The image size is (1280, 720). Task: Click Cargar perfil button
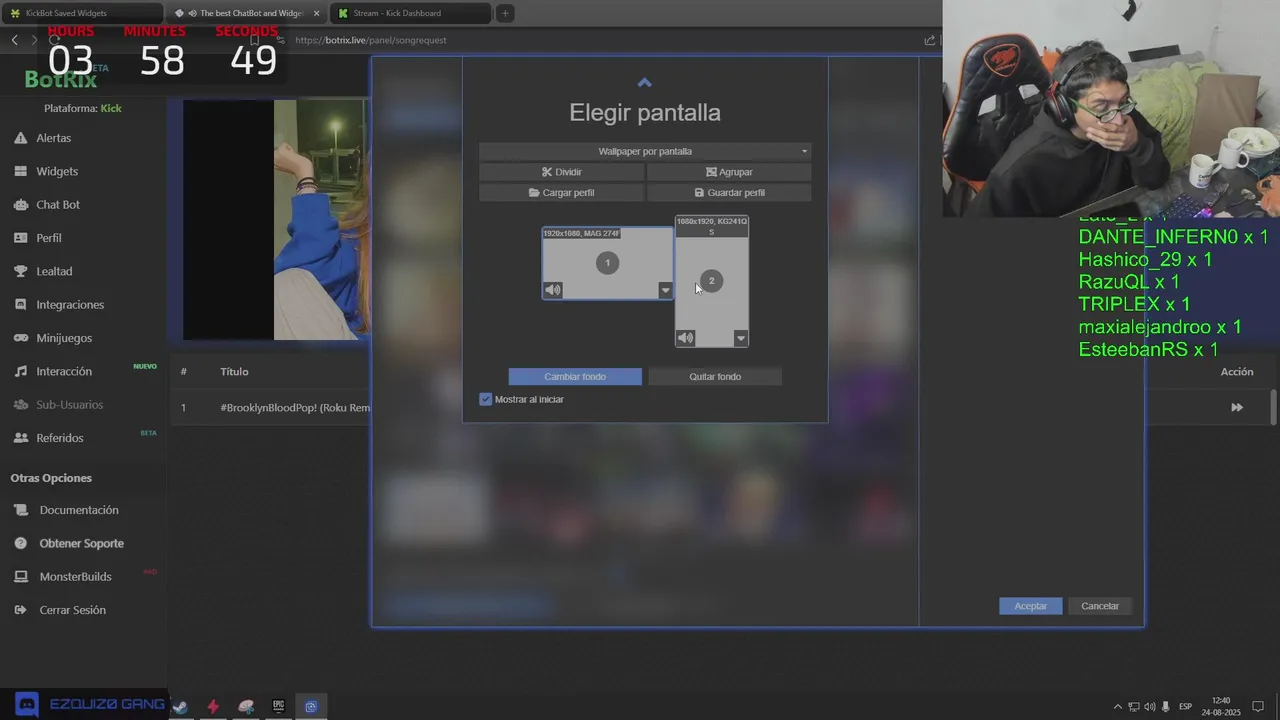tap(561, 193)
